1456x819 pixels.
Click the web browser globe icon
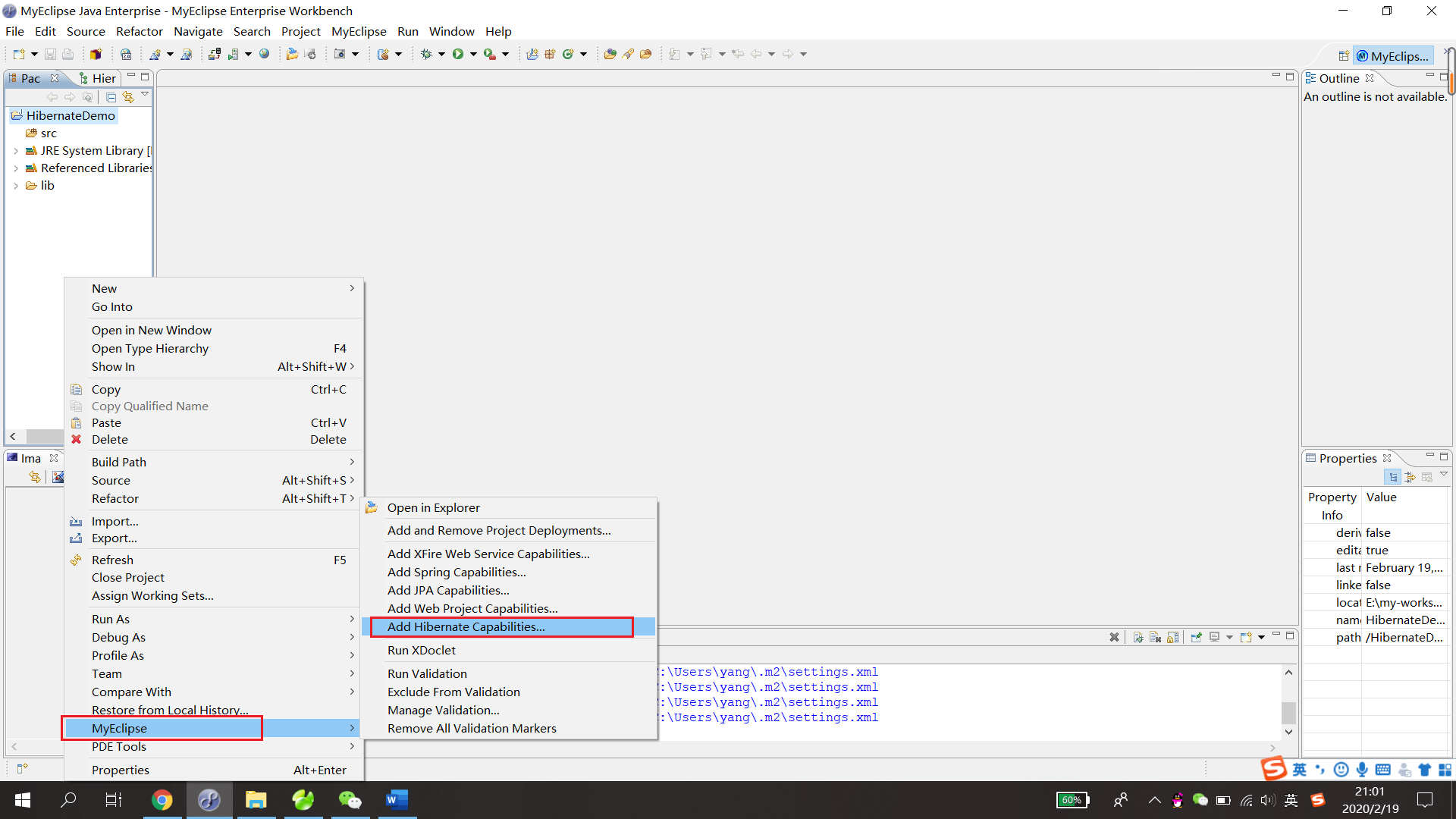point(265,54)
